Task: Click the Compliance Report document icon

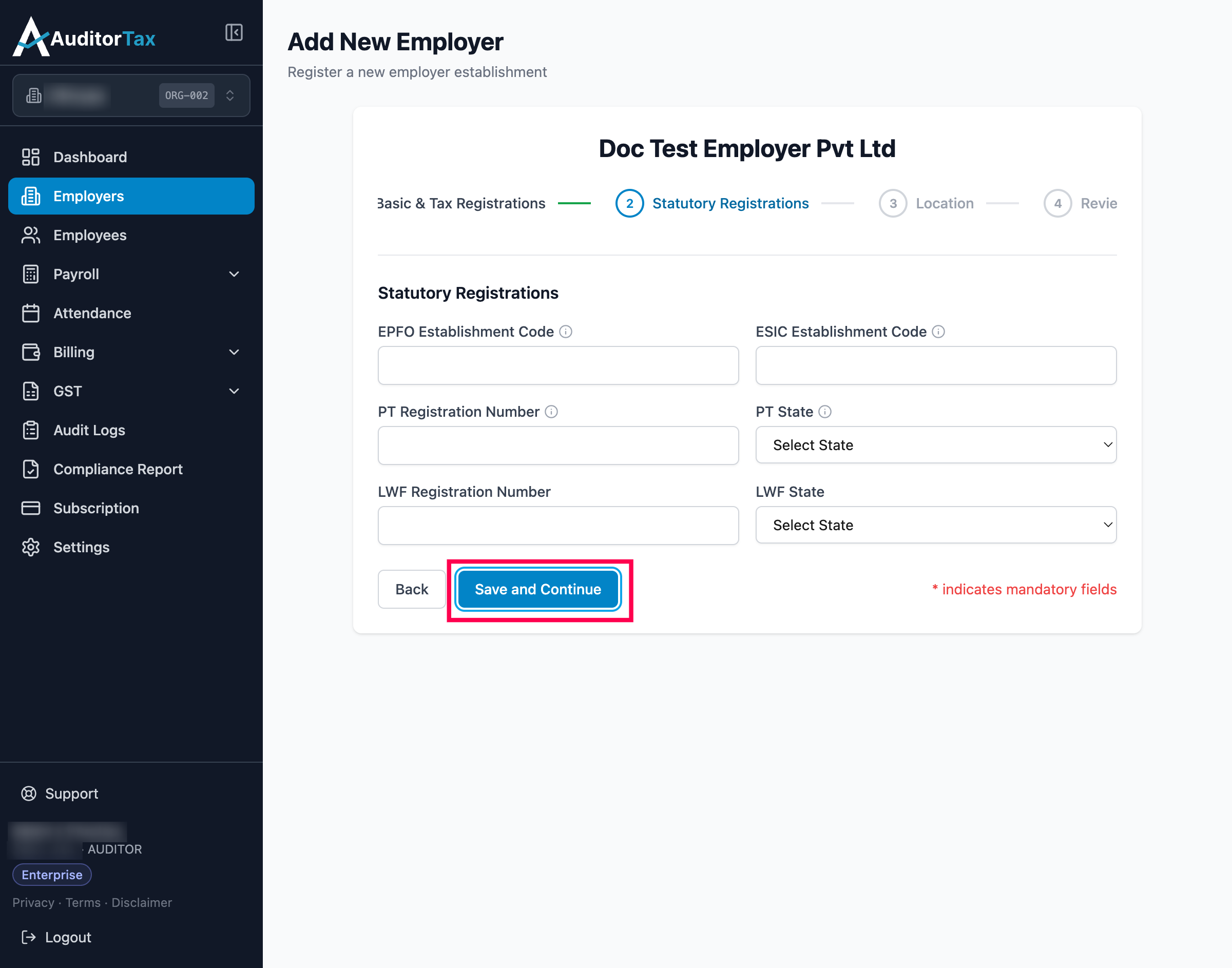Action: point(31,469)
